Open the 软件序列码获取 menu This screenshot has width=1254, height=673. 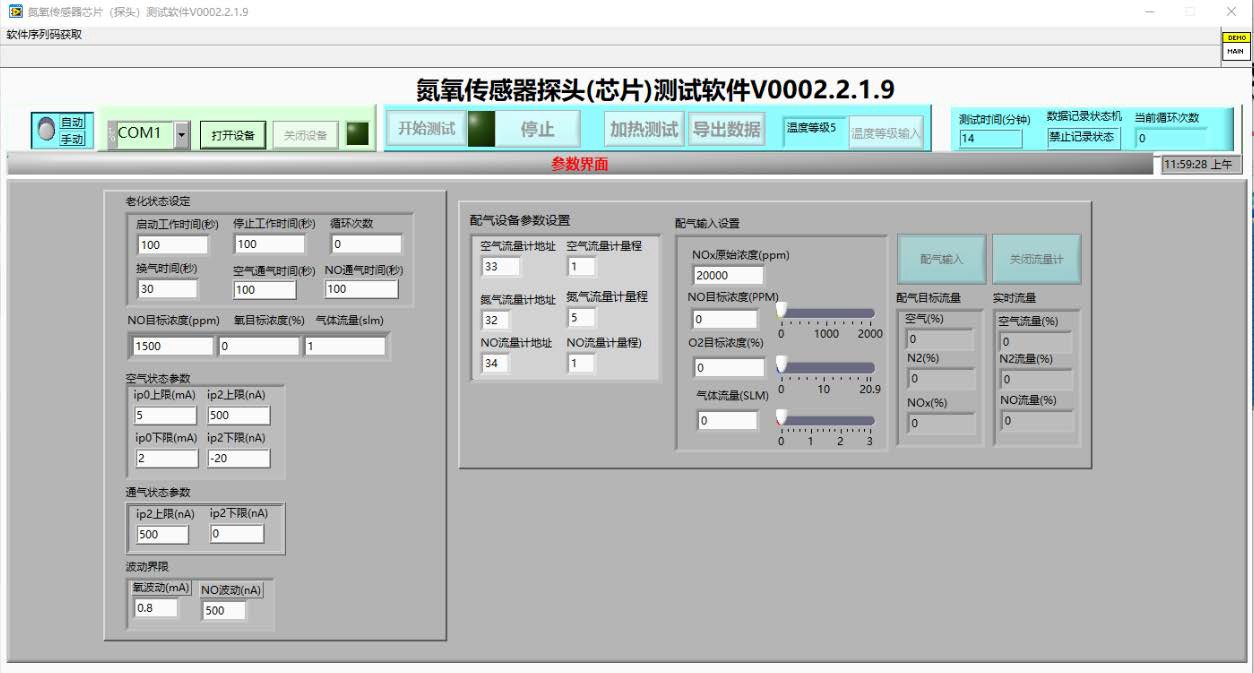(x=45, y=34)
